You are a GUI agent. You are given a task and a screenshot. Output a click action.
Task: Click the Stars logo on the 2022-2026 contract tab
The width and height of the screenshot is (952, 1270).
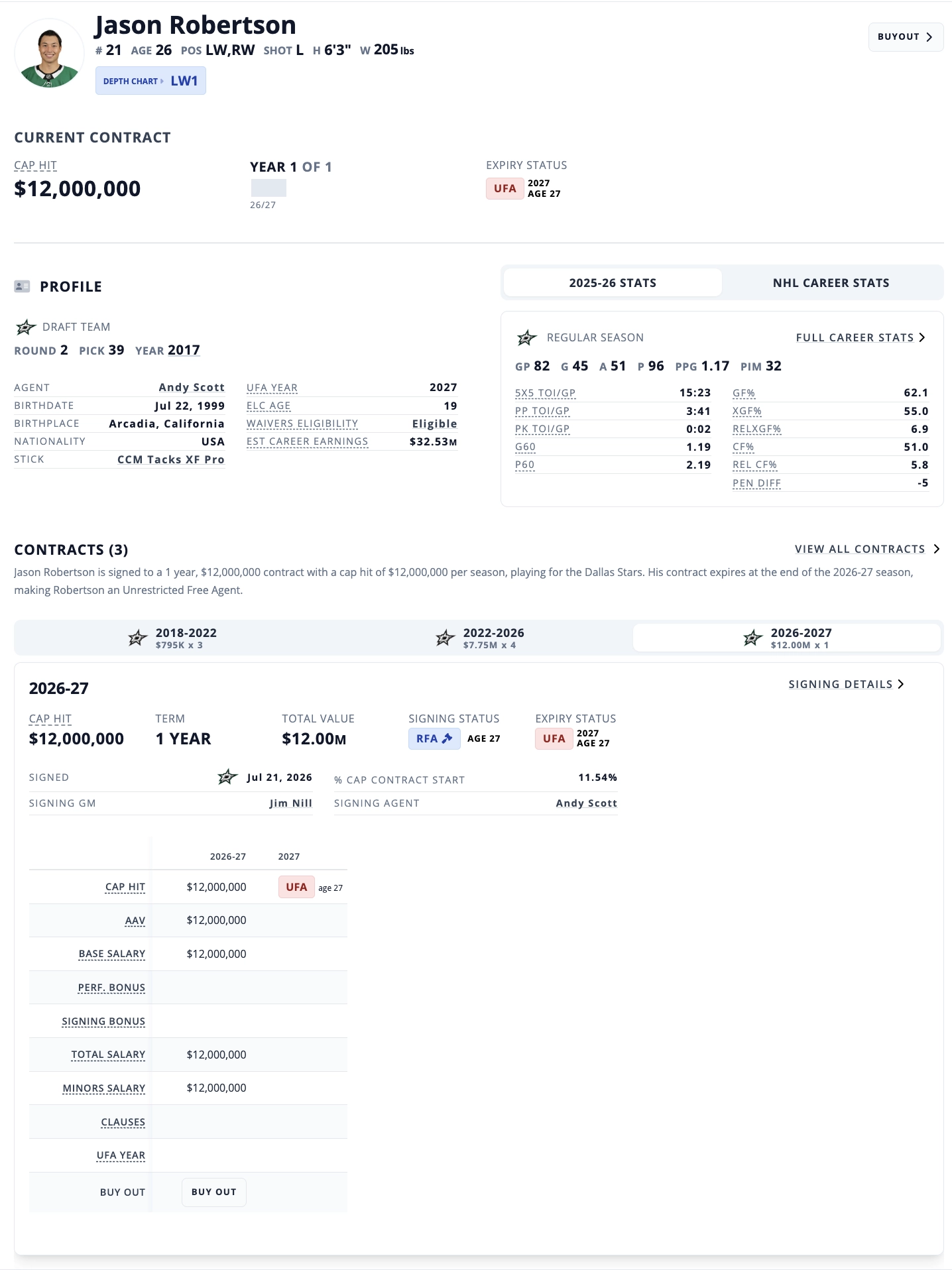pyautogui.click(x=445, y=638)
